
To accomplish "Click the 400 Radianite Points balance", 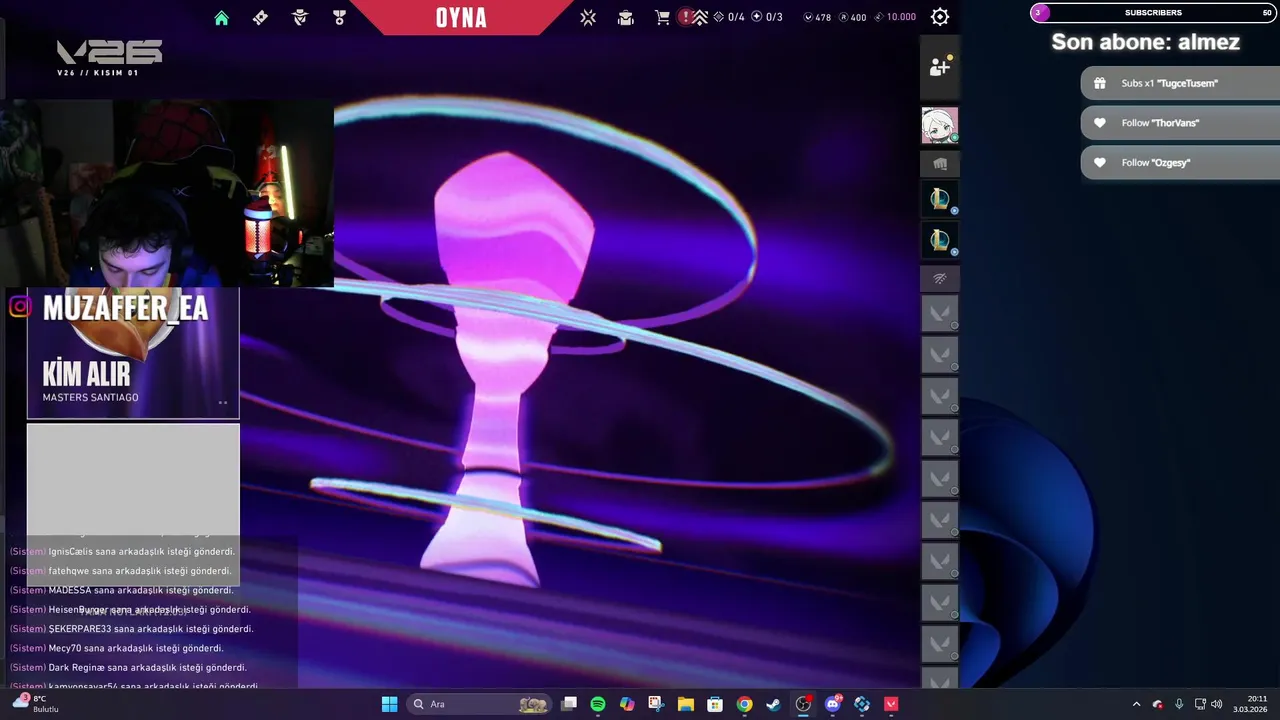I will (x=853, y=17).
